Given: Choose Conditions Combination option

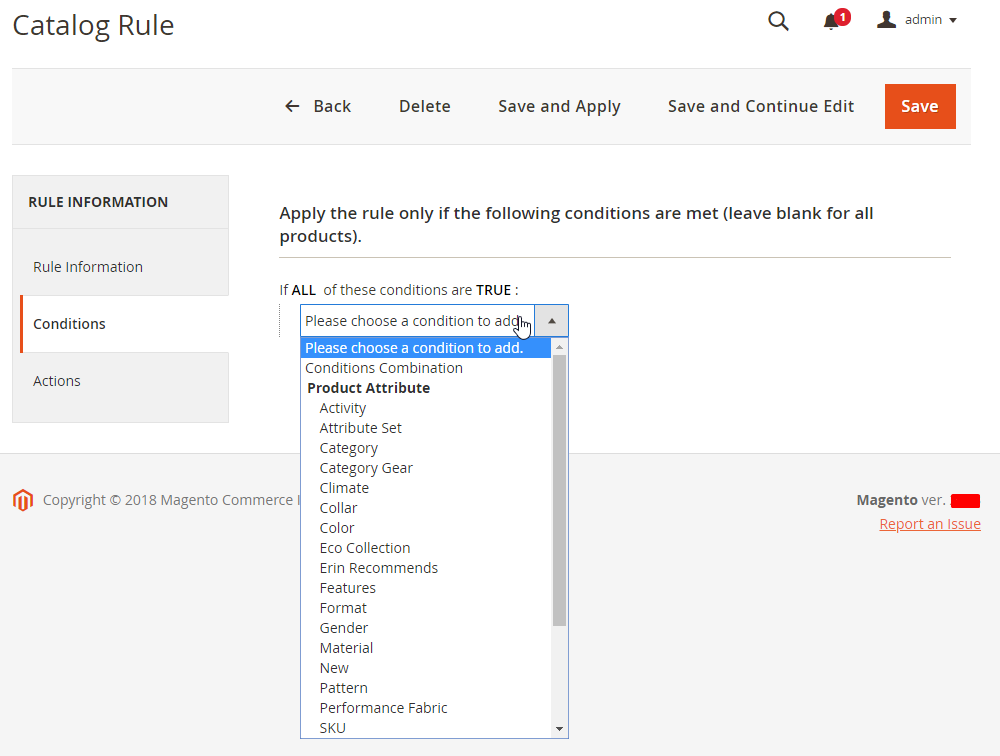Looking at the screenshot, I should point(384,368).
